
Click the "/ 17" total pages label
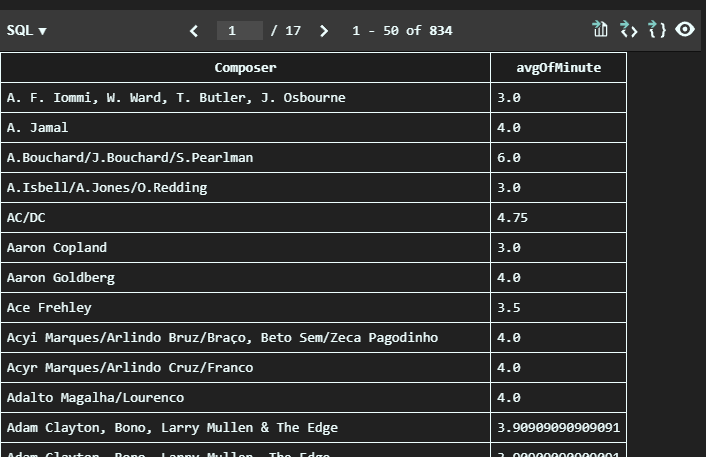click(x=285, y=31)
